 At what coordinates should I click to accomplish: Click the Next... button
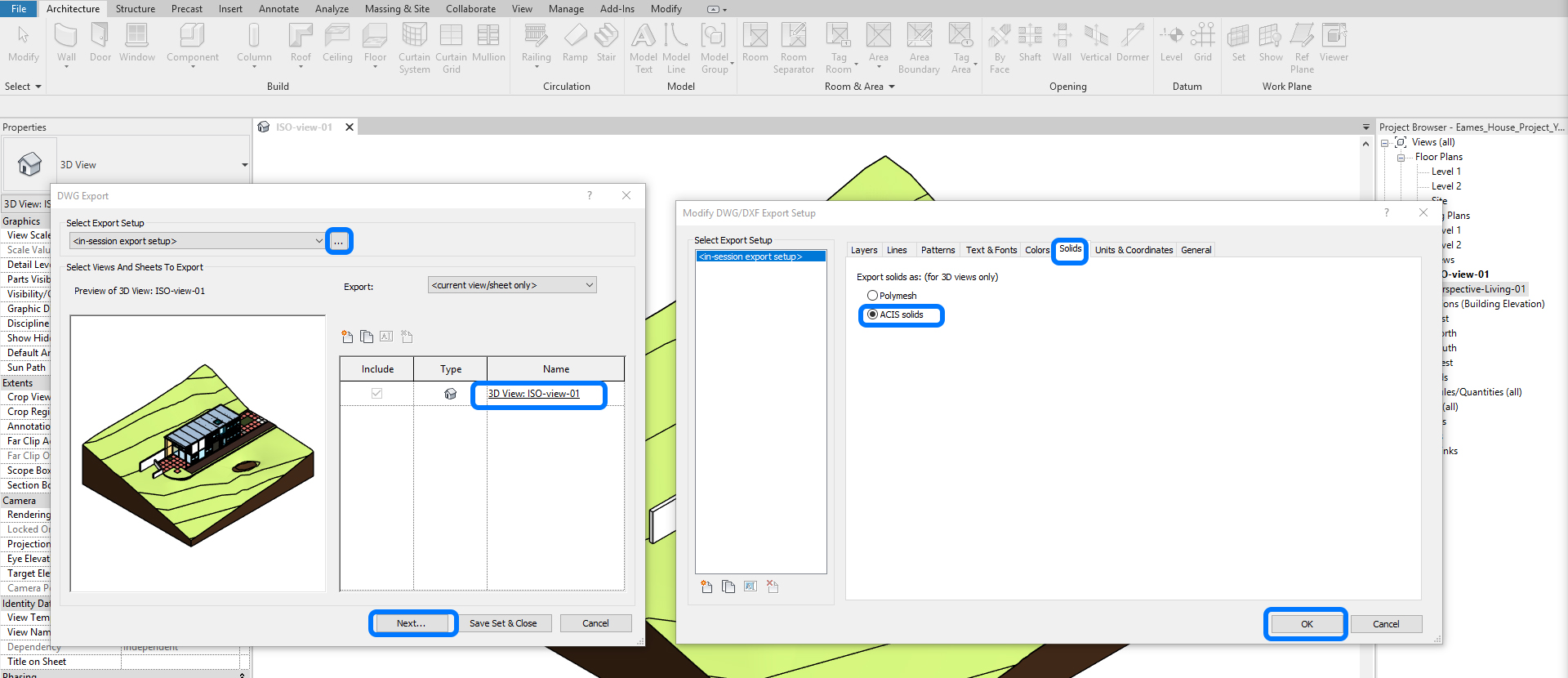point(412,623)
